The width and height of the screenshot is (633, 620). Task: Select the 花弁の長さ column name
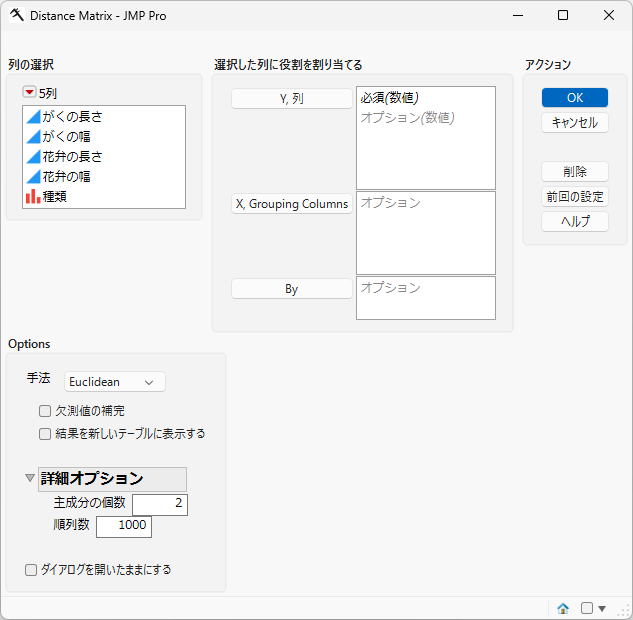pyautogui.click(x=72, y=157)
